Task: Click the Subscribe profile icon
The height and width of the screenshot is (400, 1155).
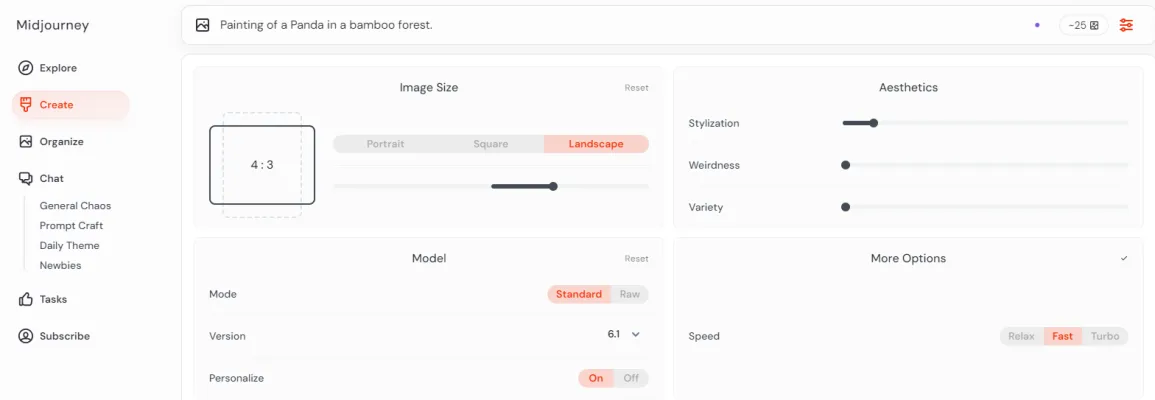Action: click(26, 336)
